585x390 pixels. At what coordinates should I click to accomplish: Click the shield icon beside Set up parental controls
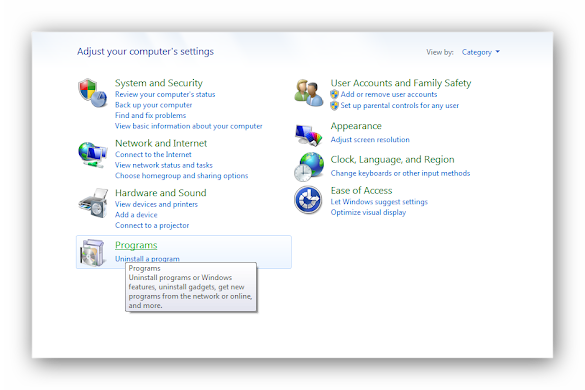[x=334, y=106]
